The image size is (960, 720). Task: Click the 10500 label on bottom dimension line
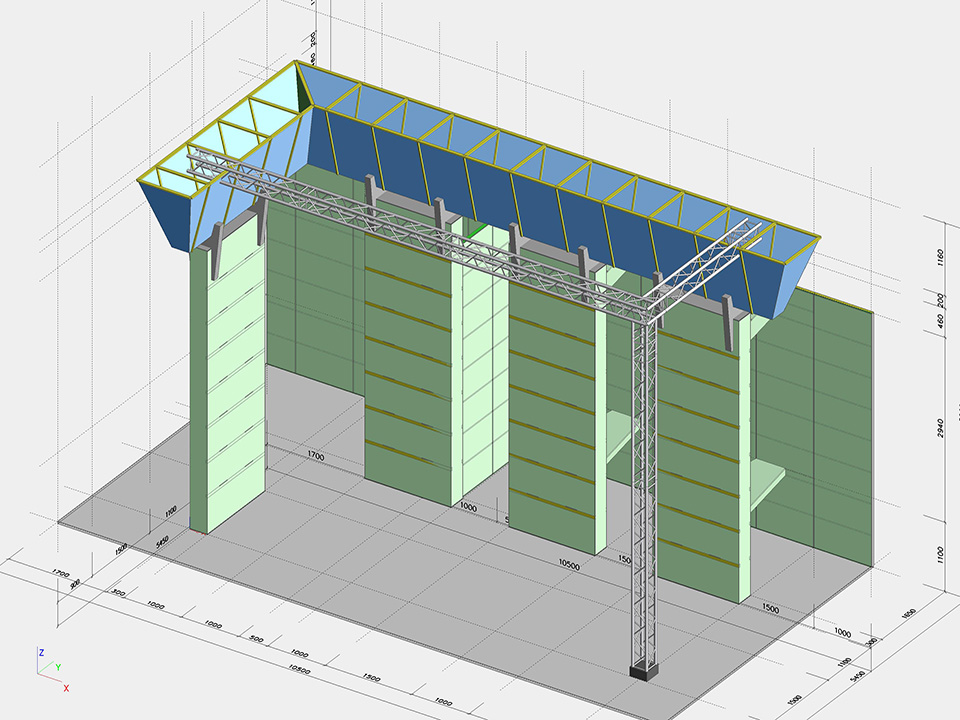click(x=568, y=565)
